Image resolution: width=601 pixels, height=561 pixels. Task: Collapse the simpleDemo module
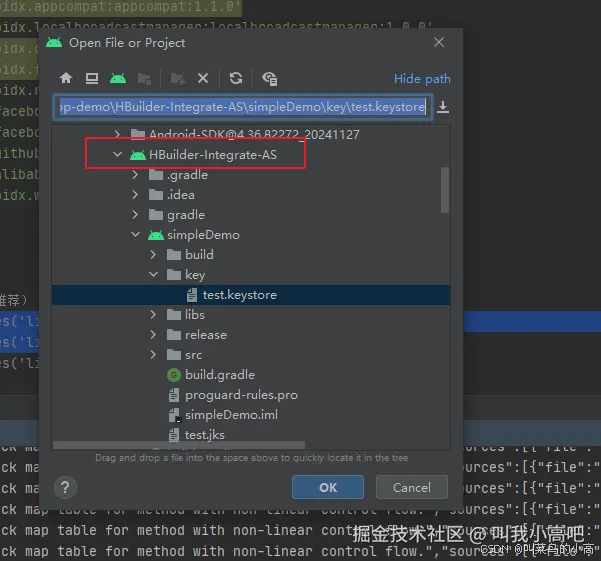[135, 235]
